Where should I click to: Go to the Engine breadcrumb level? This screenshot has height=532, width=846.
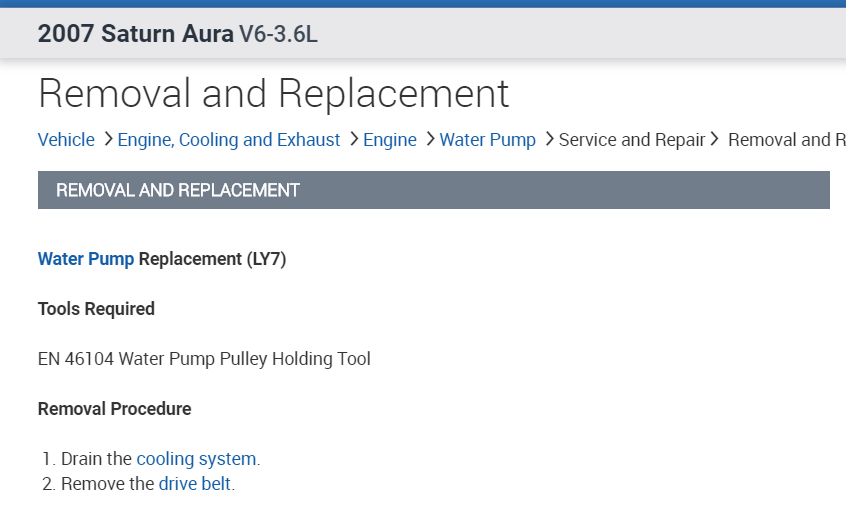[390, 140]
